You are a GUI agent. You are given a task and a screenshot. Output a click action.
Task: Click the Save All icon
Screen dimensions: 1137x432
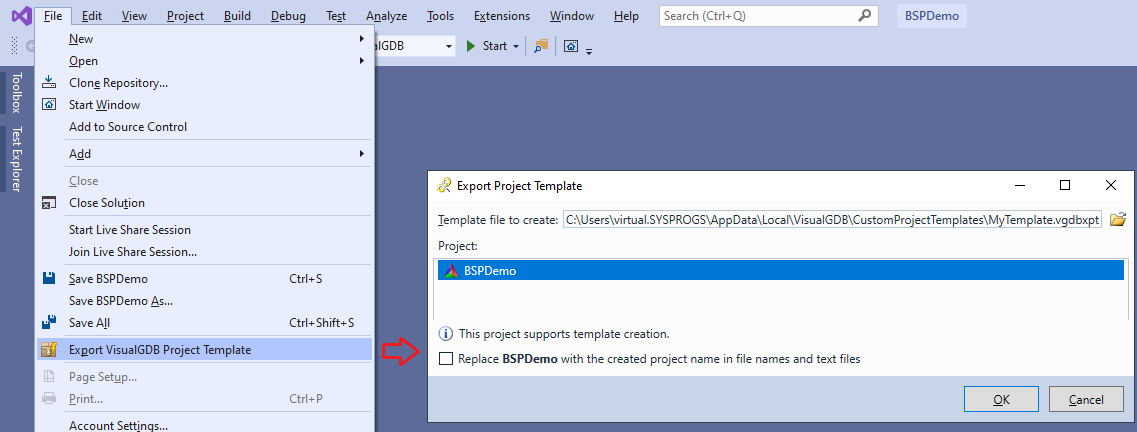49,323
